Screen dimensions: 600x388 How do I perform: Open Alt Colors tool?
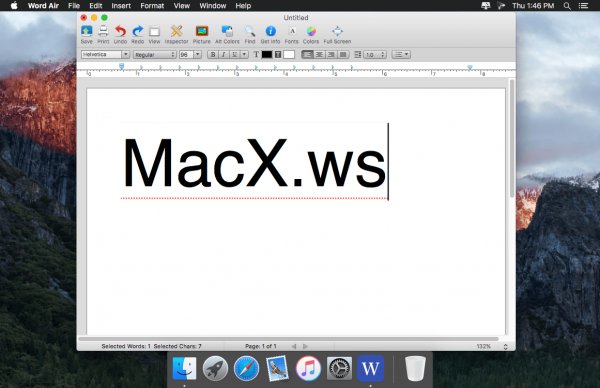tap(227, 31)
